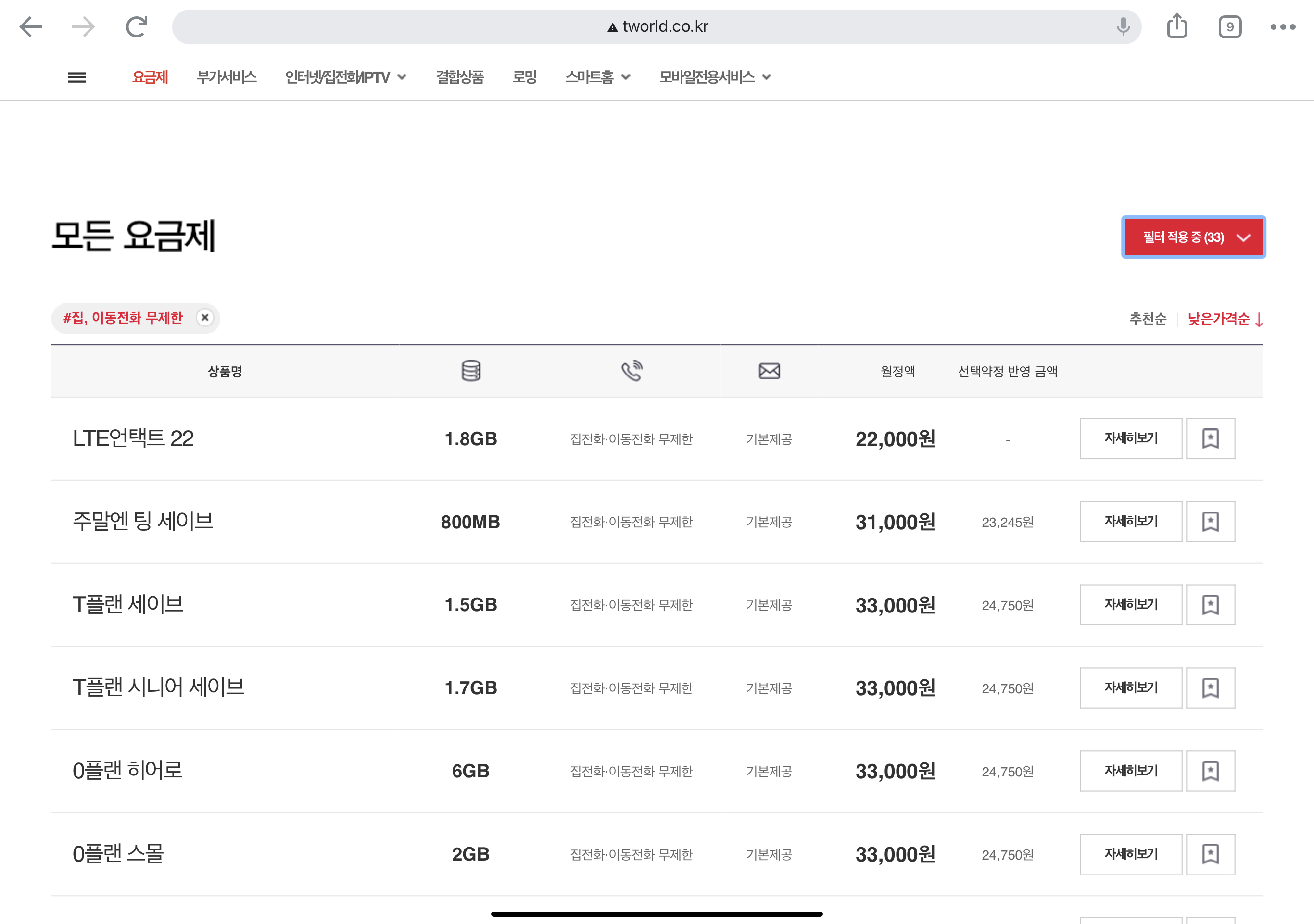This screenshot has width=1314, height=924.
Task: Tap the share icon in browser toolbar
Action: pyautogui.click(x=1176, y=26)
